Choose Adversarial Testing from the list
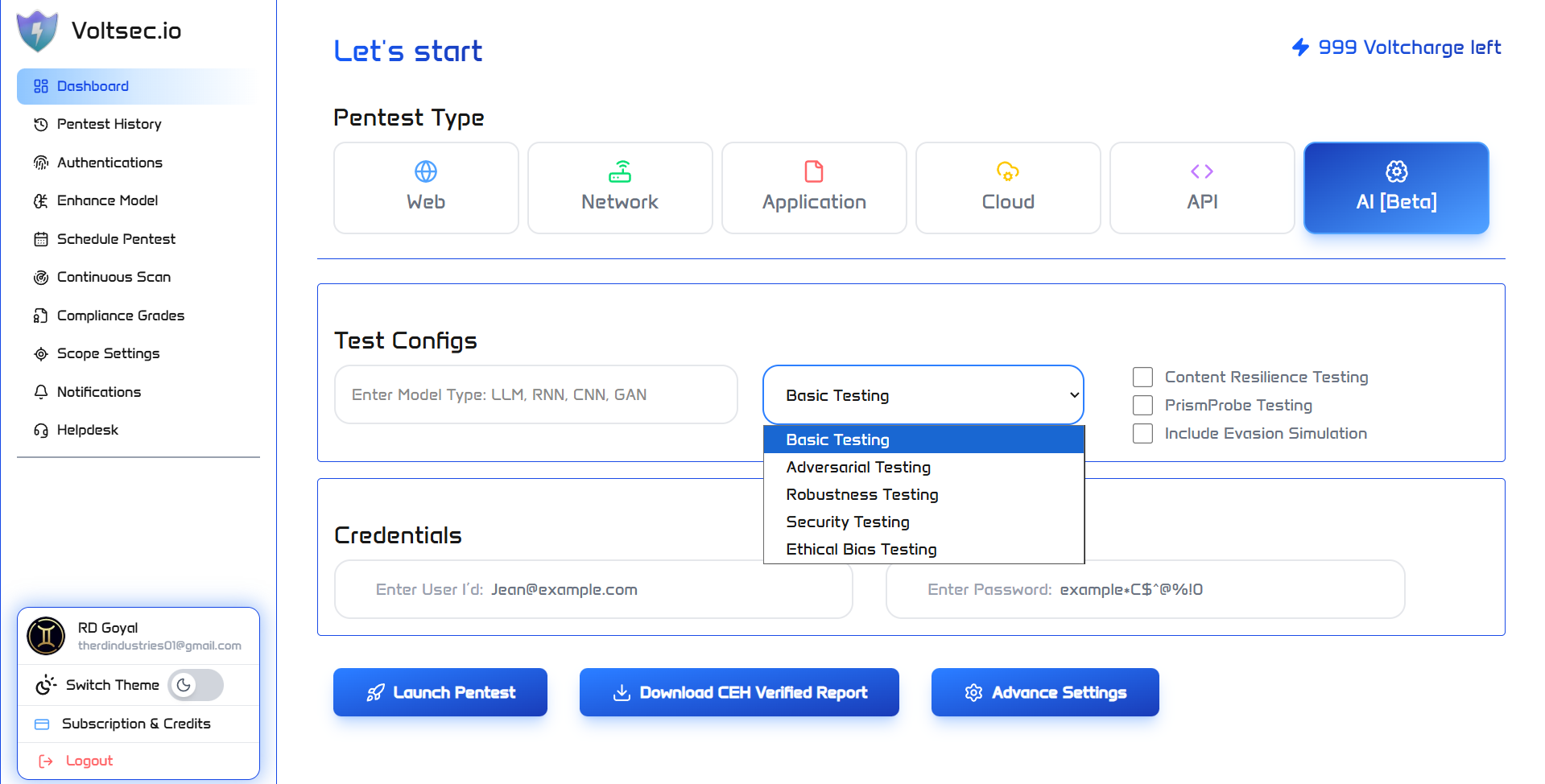 (858, 467)
